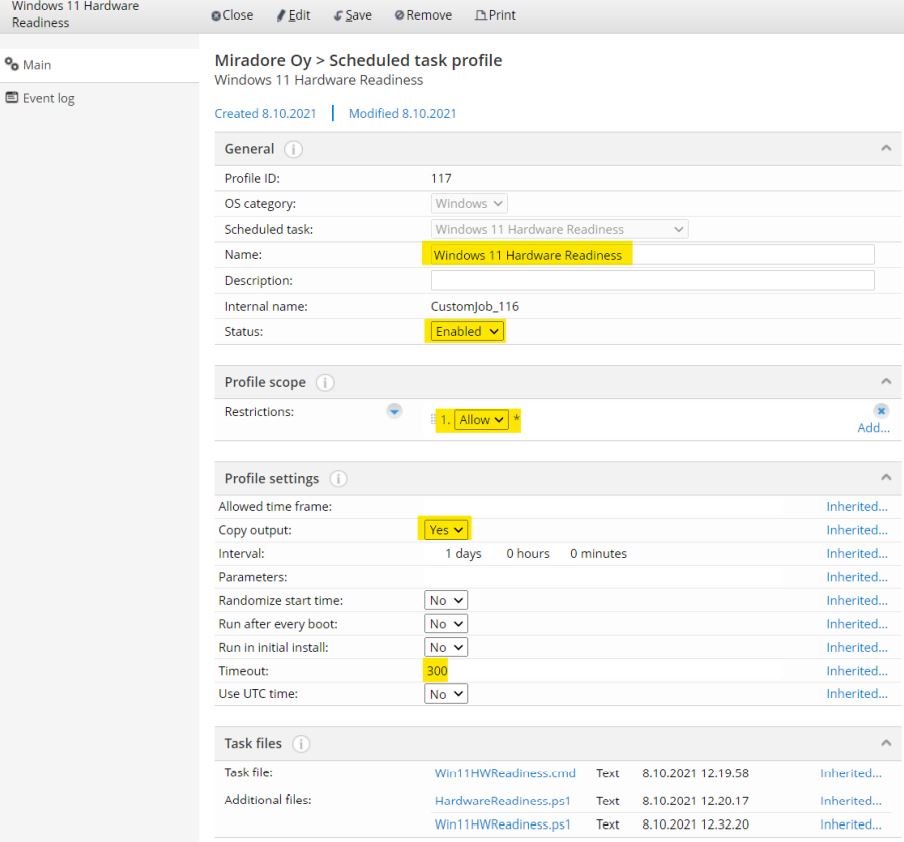This screenshot has width=904, height=842.
Task: Remove restriction with the blue X icon
Action: point(881,411)
